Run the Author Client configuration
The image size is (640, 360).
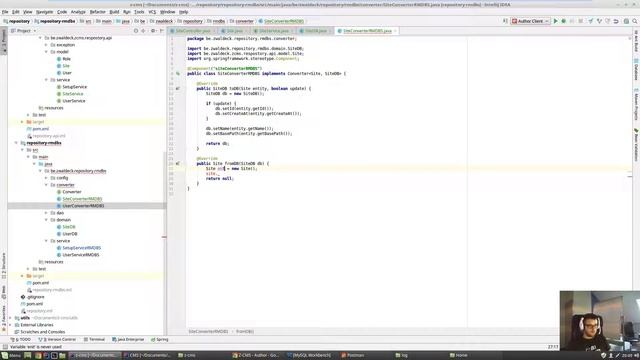click(556, 21)
